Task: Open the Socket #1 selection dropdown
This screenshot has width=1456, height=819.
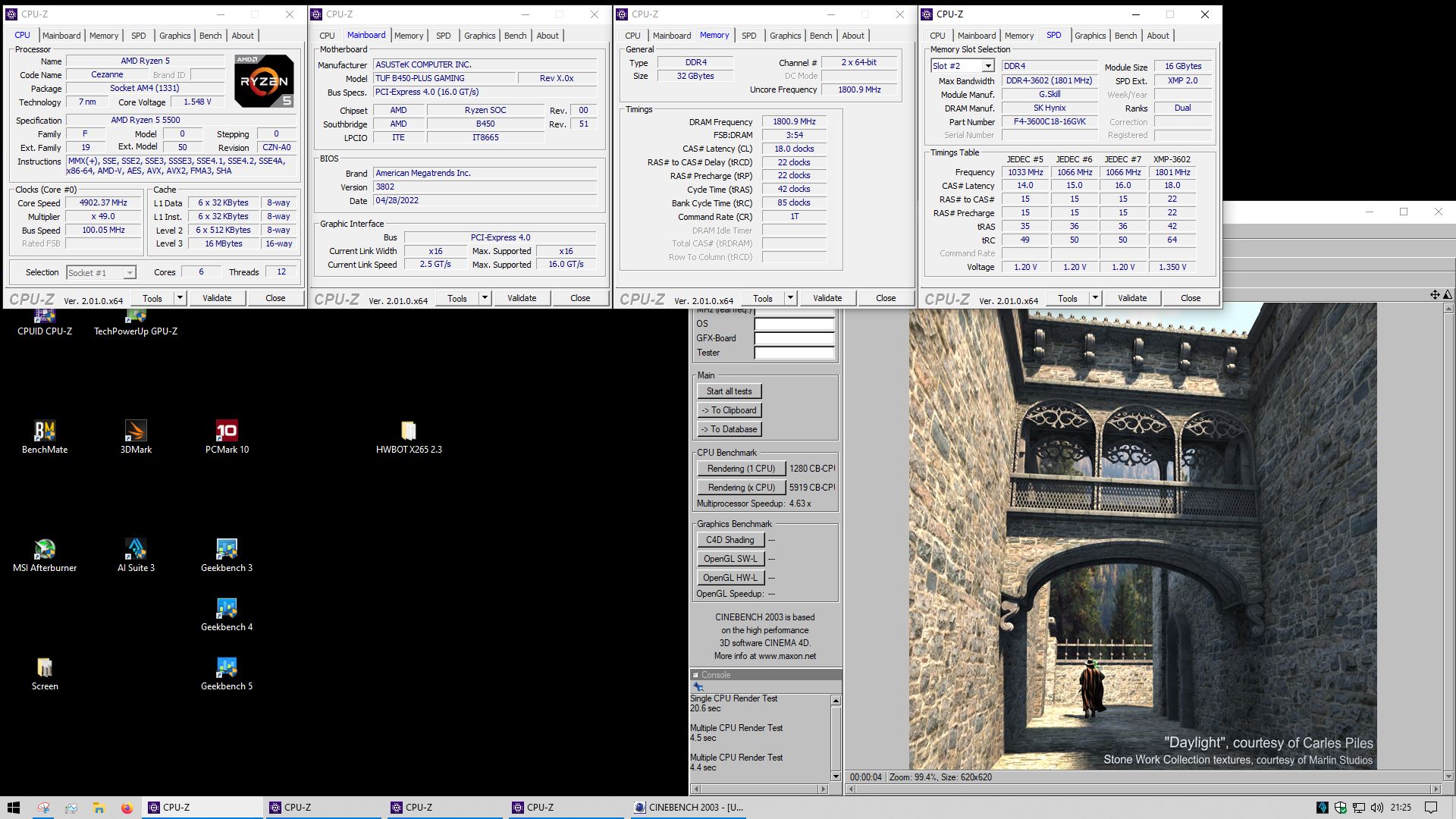Action: coord(100,273)
